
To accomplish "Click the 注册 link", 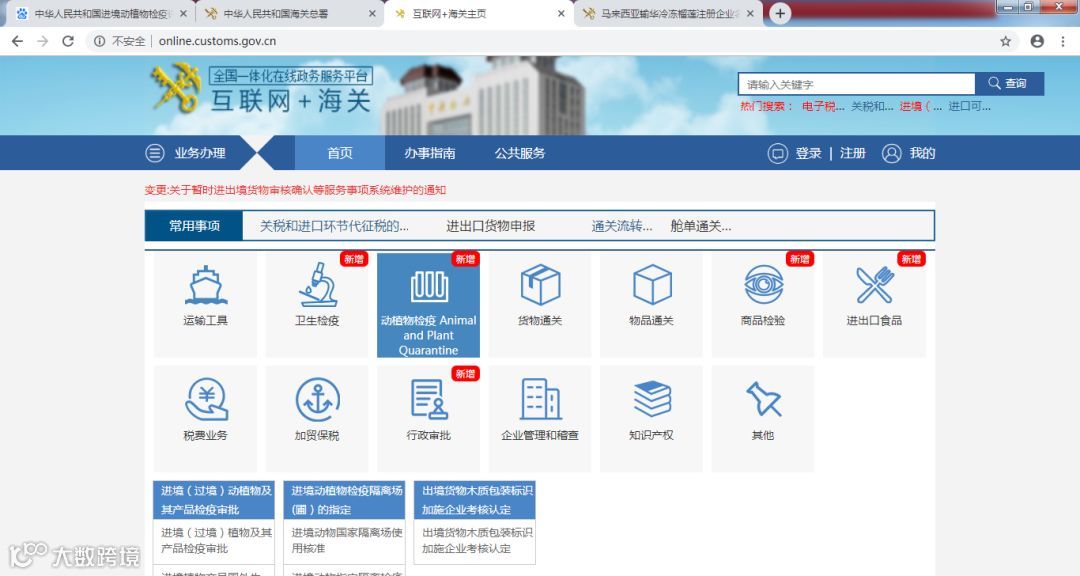I will pyautogui.click(x=853, y=153).
